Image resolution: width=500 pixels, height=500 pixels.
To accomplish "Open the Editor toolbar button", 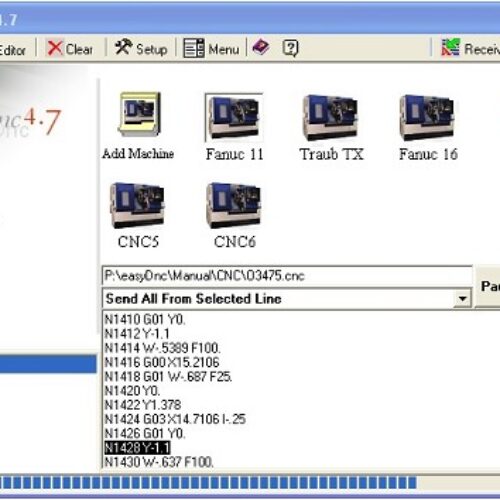I will click(x=12, y=50).
